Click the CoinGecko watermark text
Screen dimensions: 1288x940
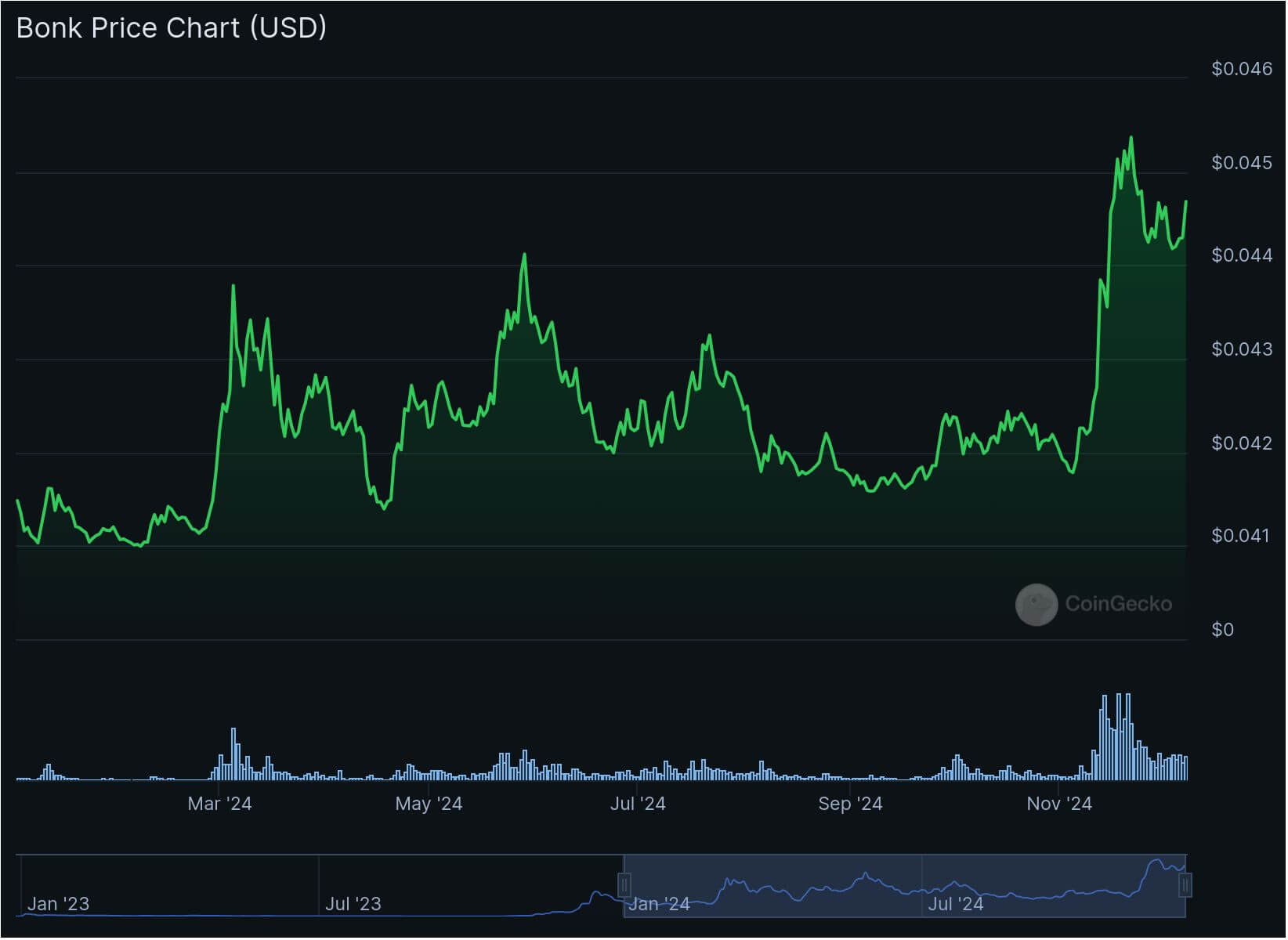tap(1119, 604)
